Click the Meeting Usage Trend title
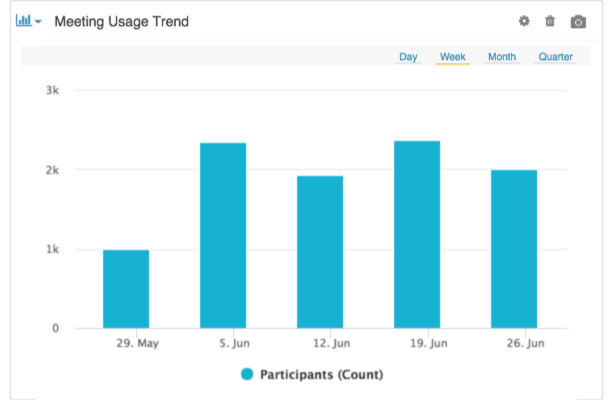613x400 pixels. [122, 22]
